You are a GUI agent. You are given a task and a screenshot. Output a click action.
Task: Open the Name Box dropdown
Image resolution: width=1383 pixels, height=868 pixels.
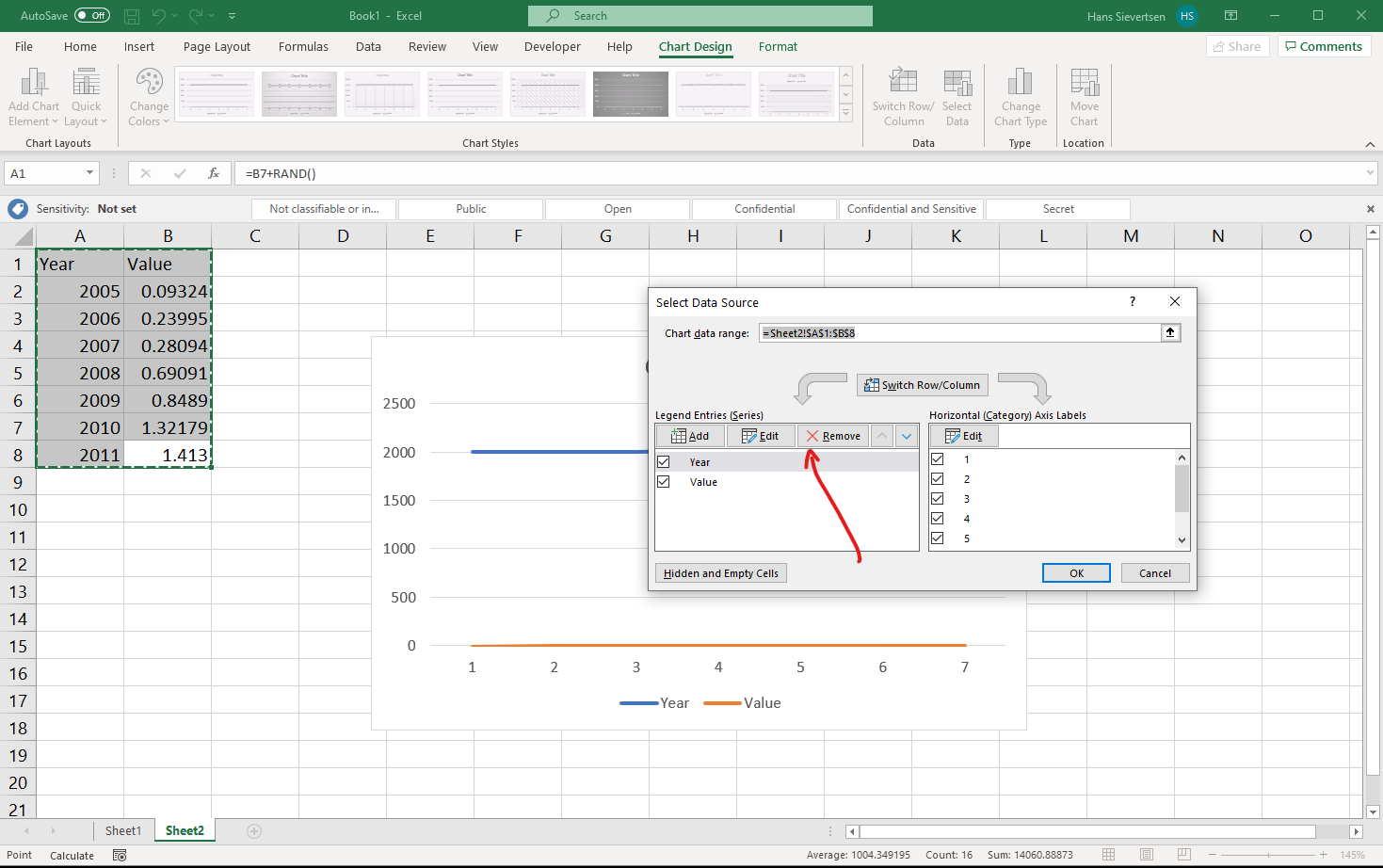[90, 173]
